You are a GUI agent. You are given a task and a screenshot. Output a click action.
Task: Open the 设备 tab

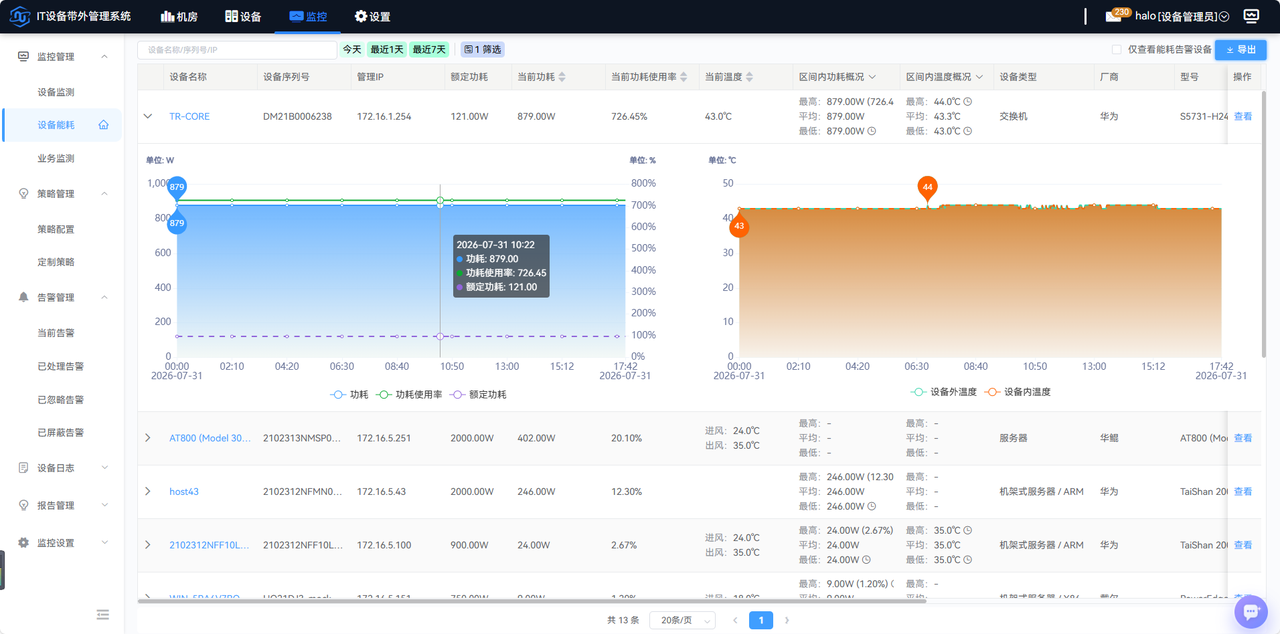click(x=243, y=17)
